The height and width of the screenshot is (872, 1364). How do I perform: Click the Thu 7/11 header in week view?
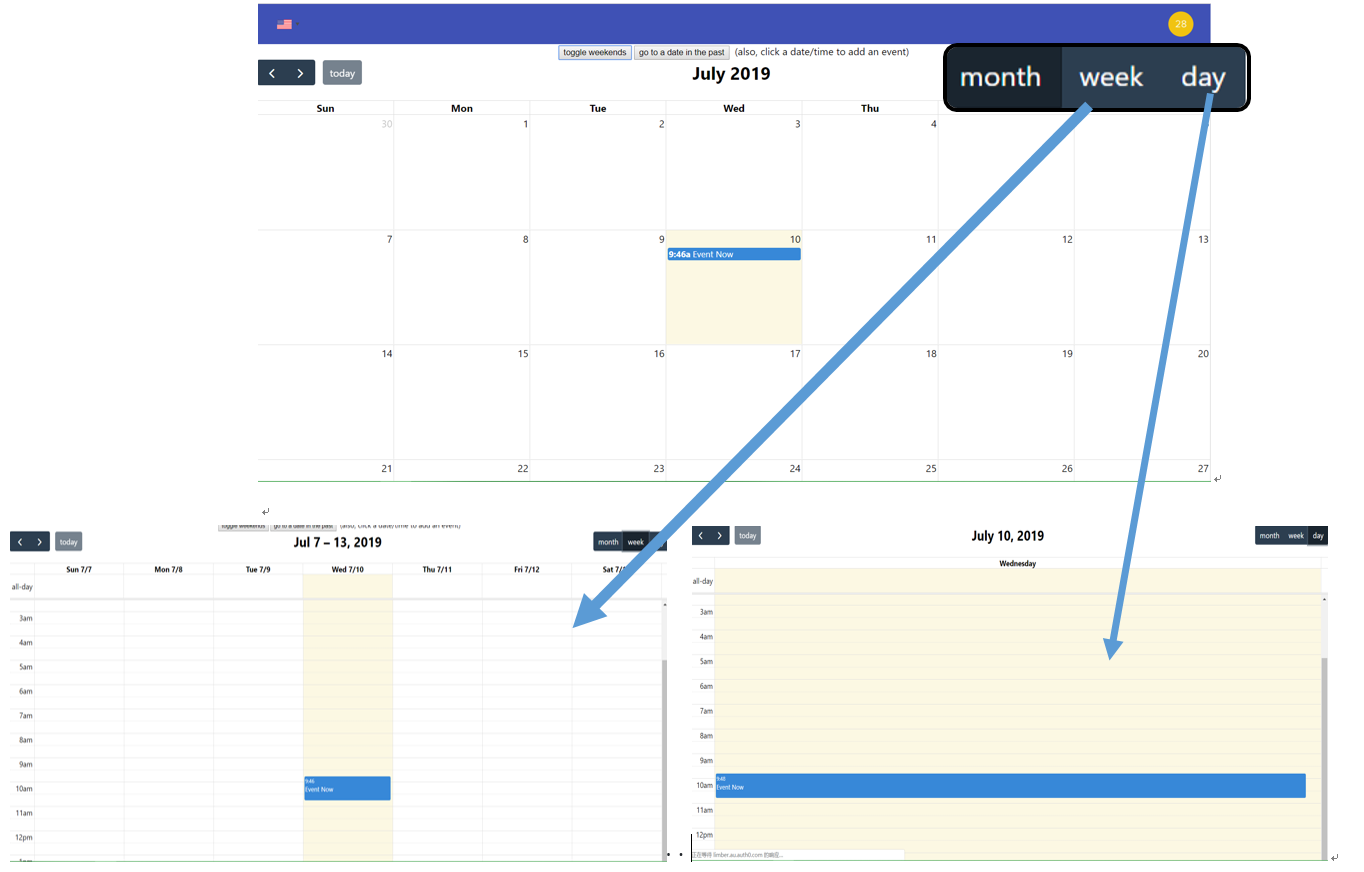[x=437, y=569]
